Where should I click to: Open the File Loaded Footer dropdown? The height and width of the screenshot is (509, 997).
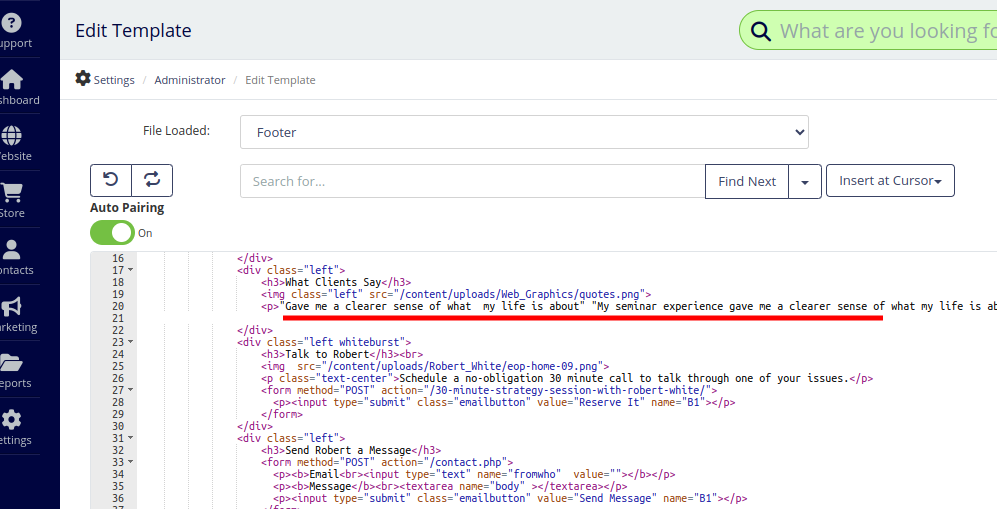[x=524, y=132]
